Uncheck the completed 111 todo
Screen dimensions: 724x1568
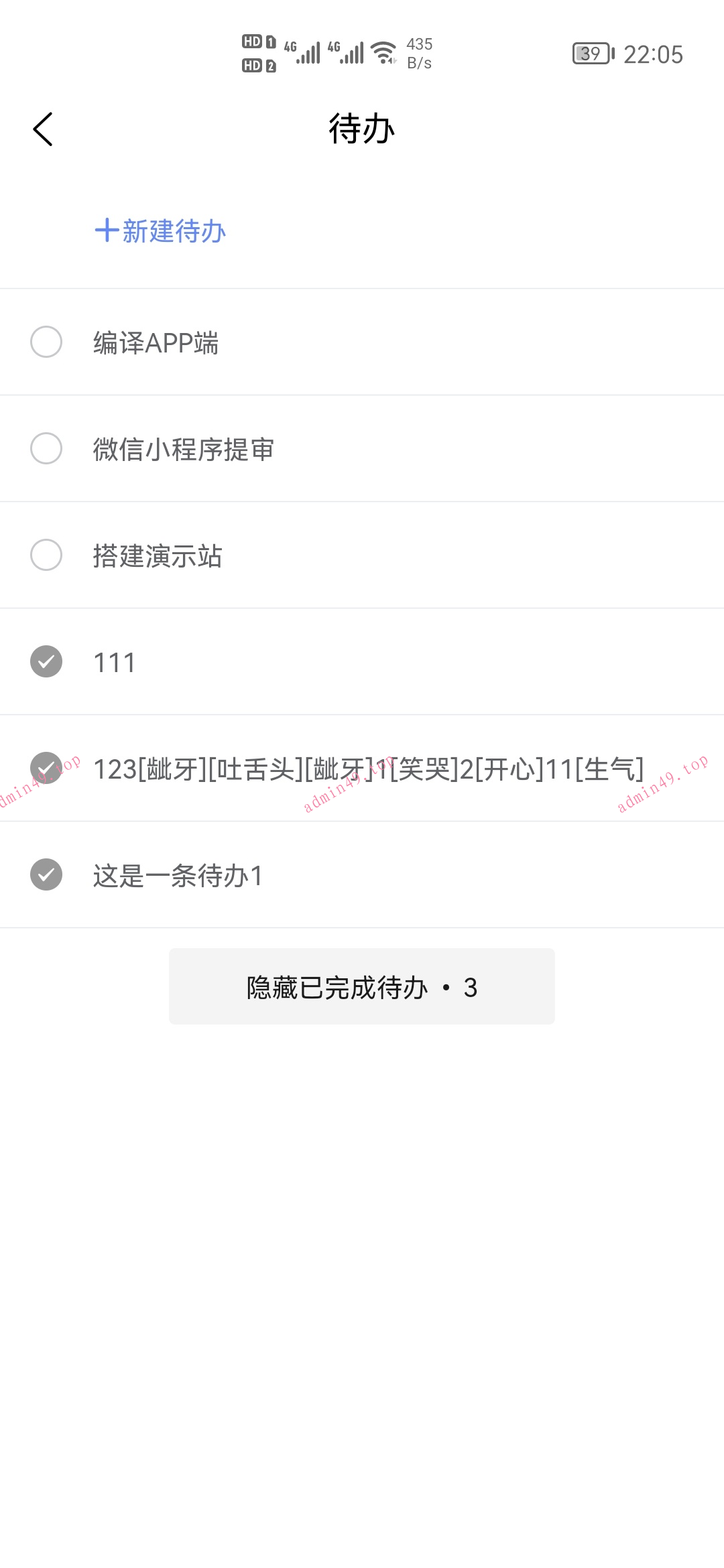[46, 661]
